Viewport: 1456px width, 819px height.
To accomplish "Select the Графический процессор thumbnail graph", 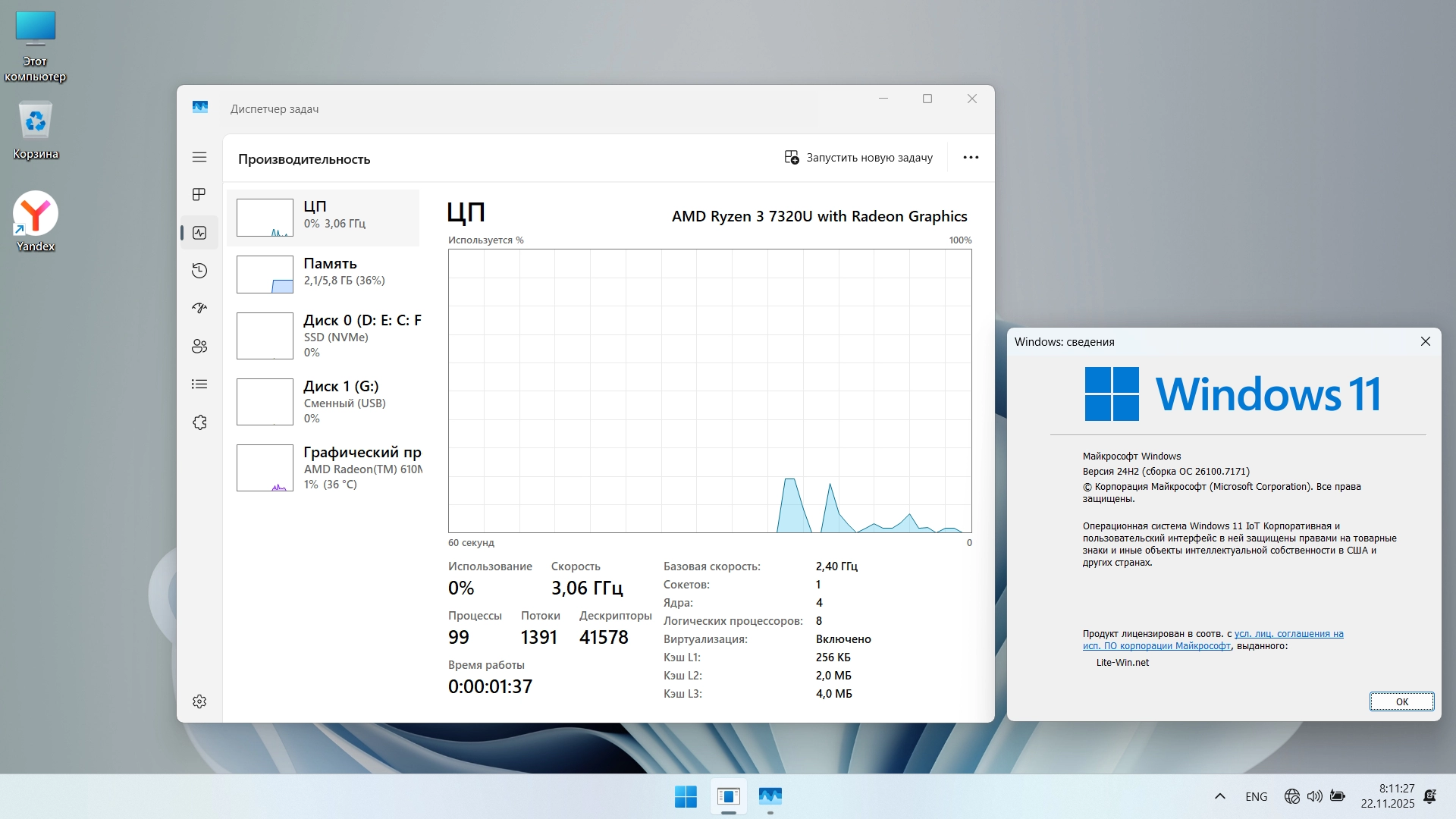I will tap(265, 468).
